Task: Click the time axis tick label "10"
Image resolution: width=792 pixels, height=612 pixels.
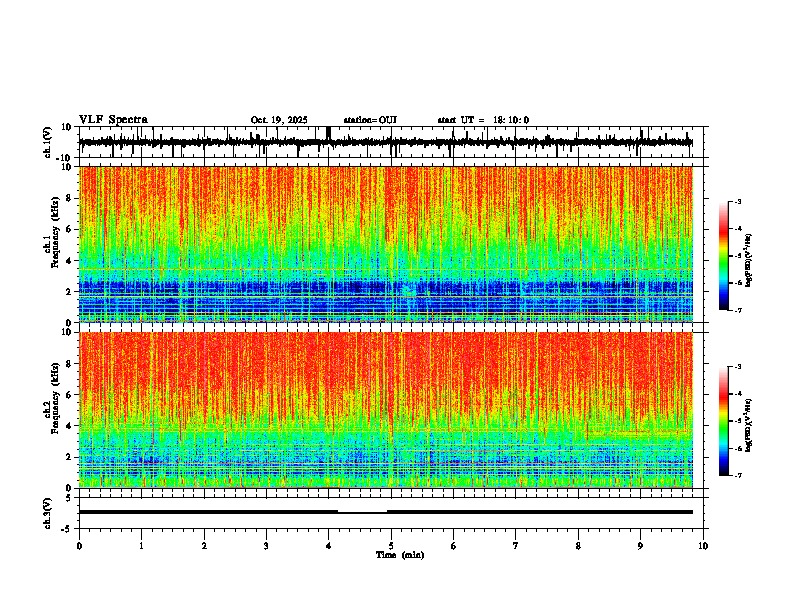Action: click(x=703, y=546)
